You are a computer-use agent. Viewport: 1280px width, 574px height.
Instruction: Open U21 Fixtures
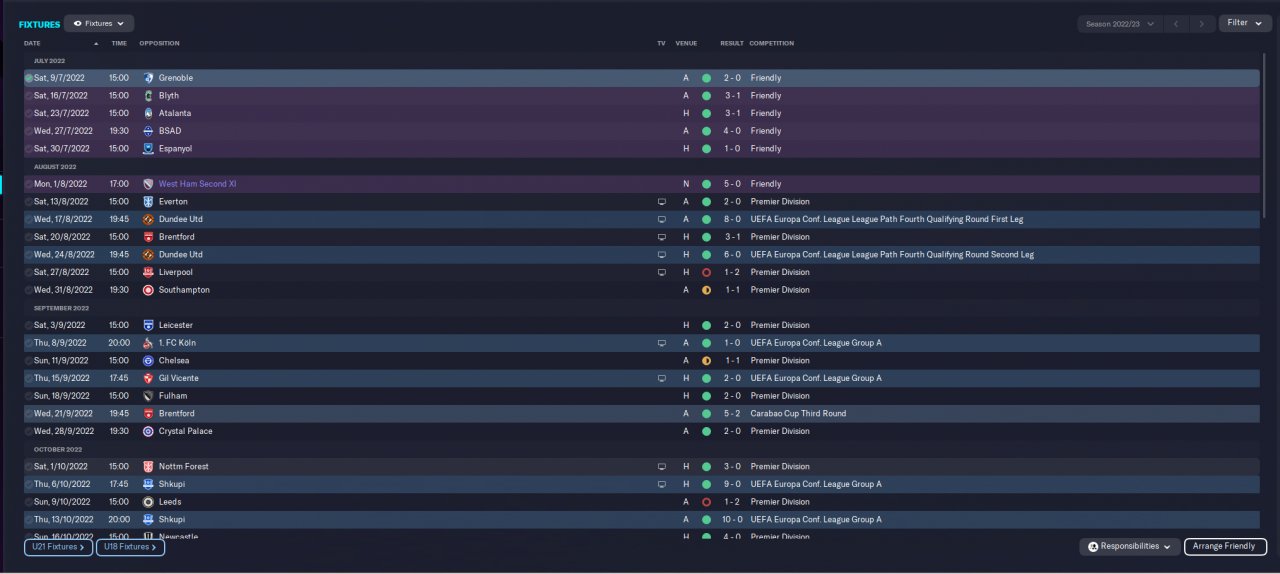[59, 547]
